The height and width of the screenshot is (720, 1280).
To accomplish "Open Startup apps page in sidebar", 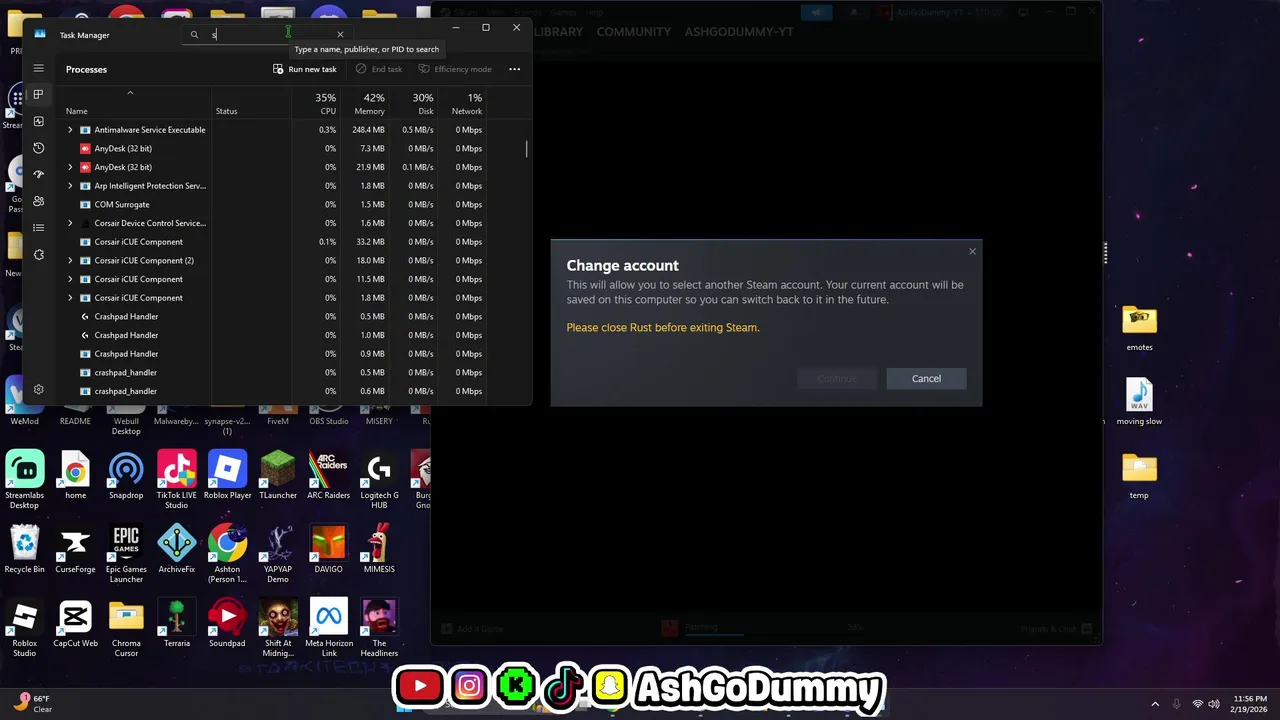I will click(x=38, y=174).
